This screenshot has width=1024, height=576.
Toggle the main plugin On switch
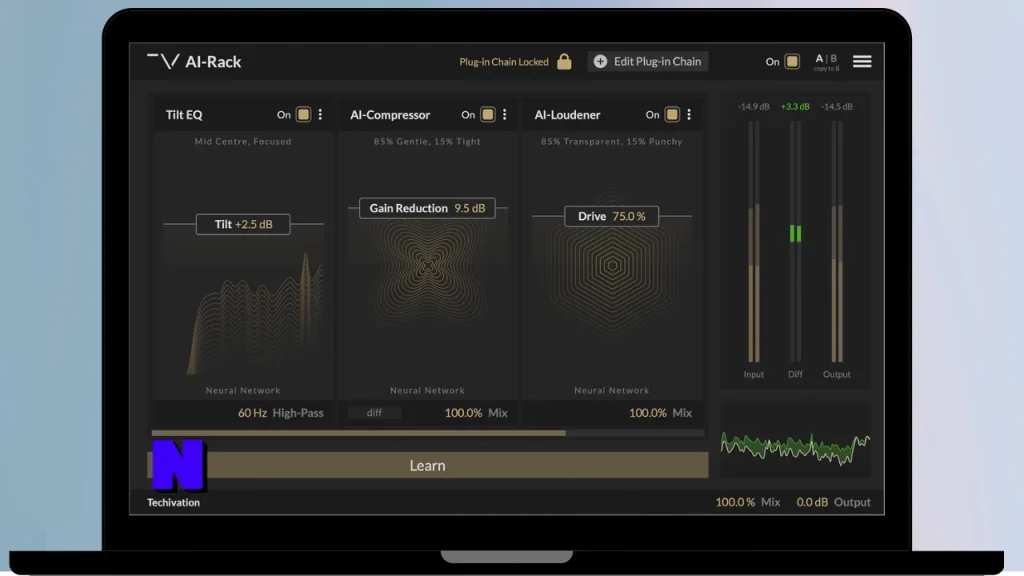click(x=792, y=61)
